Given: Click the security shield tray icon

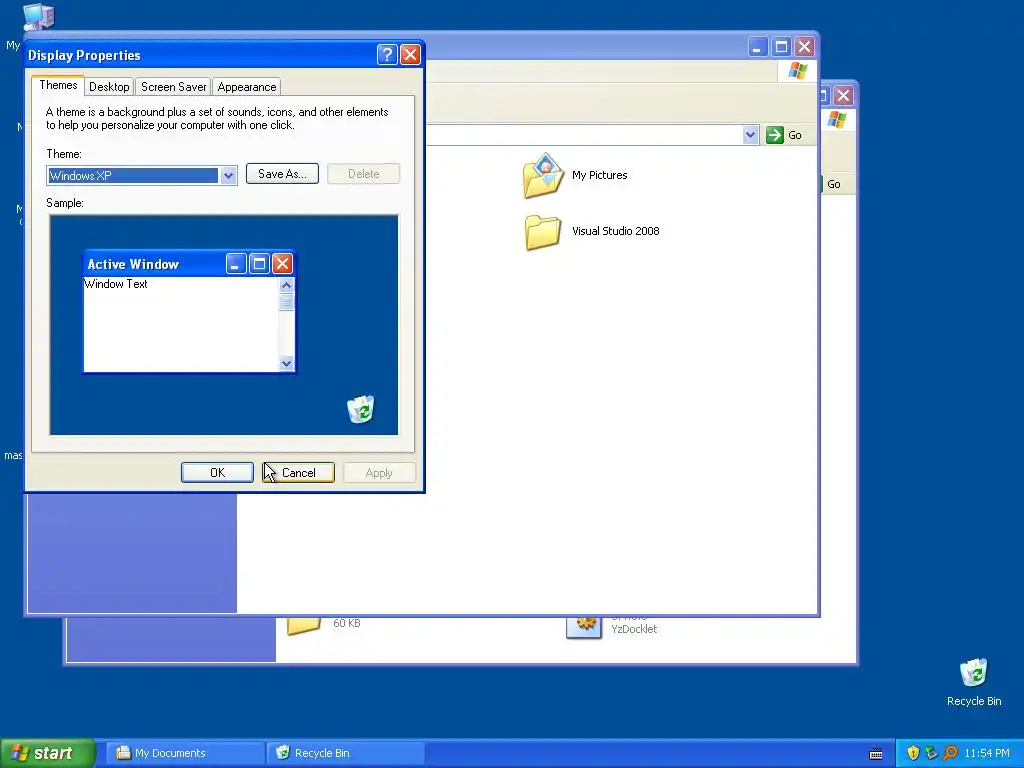Looking at the screenshot, I should click(x=913, y=753).
